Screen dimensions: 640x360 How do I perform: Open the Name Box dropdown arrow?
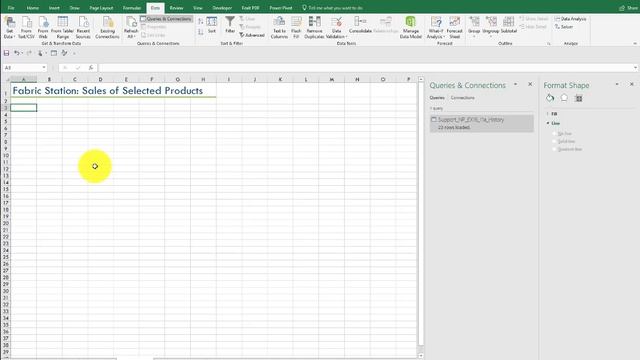coord(44,68)
